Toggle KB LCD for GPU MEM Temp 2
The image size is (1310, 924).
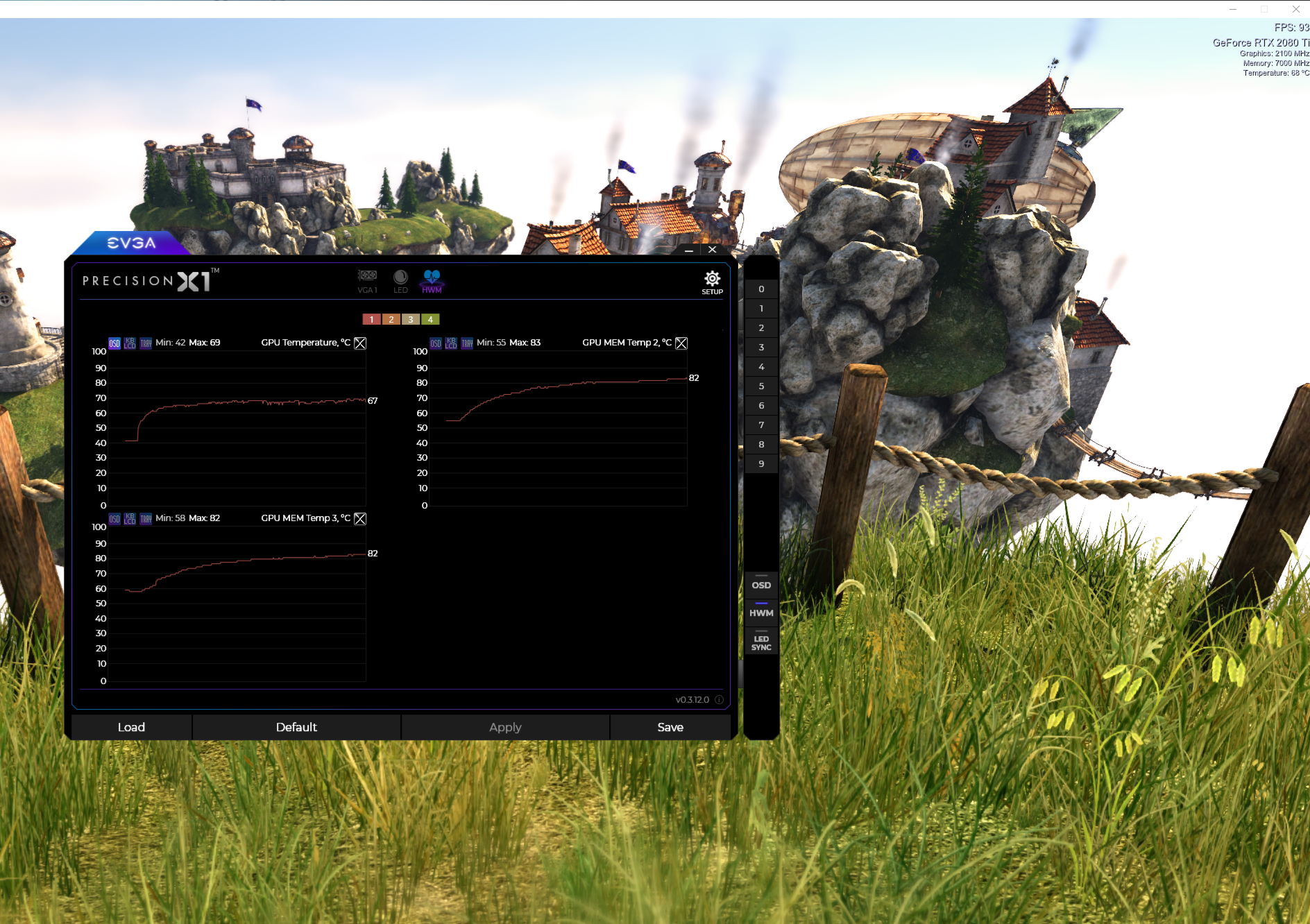click(x=451, y=343)
